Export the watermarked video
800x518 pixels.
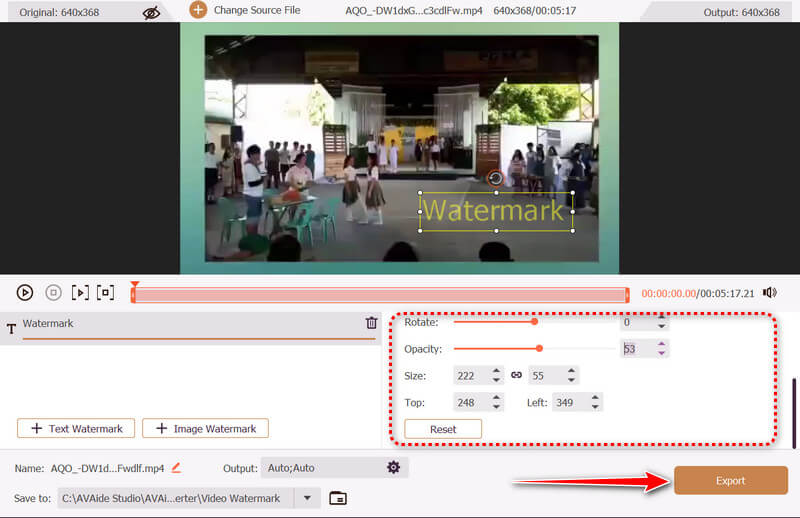731,480
